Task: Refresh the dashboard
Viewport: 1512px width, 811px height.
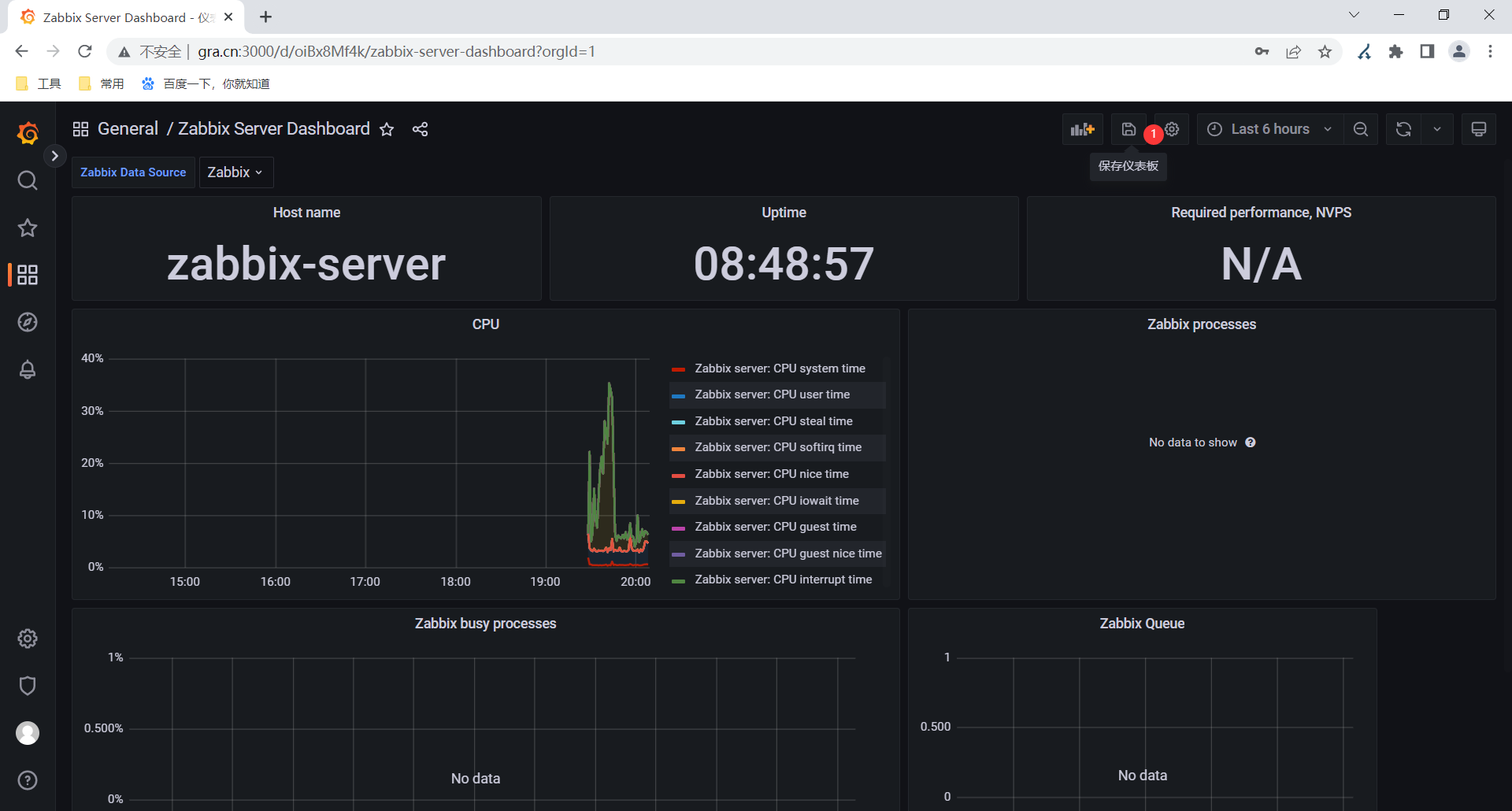Action: [1403, 129]
